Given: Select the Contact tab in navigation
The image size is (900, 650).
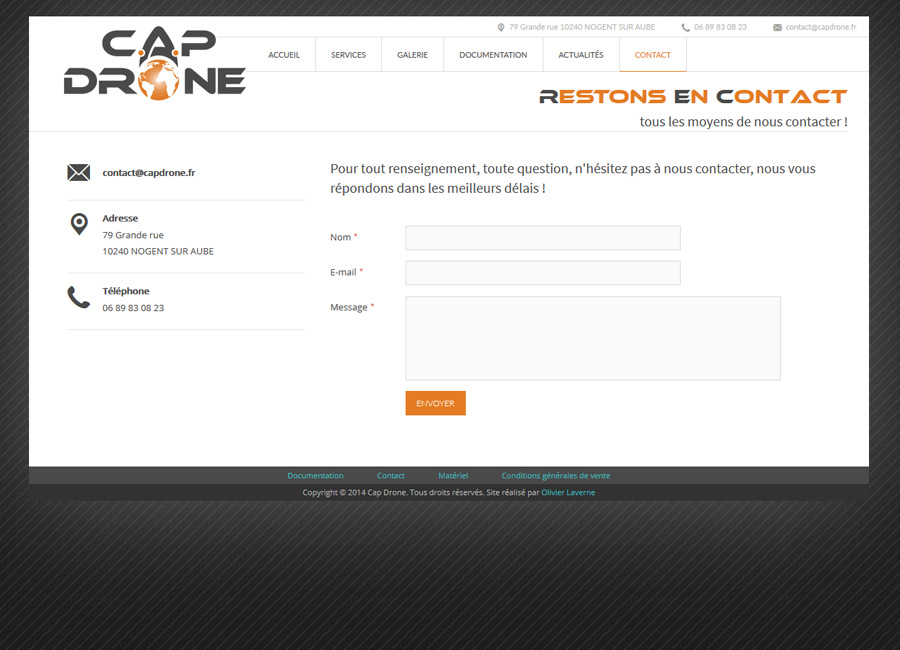Looking at the screenshot, I should (x=652, y=55).
